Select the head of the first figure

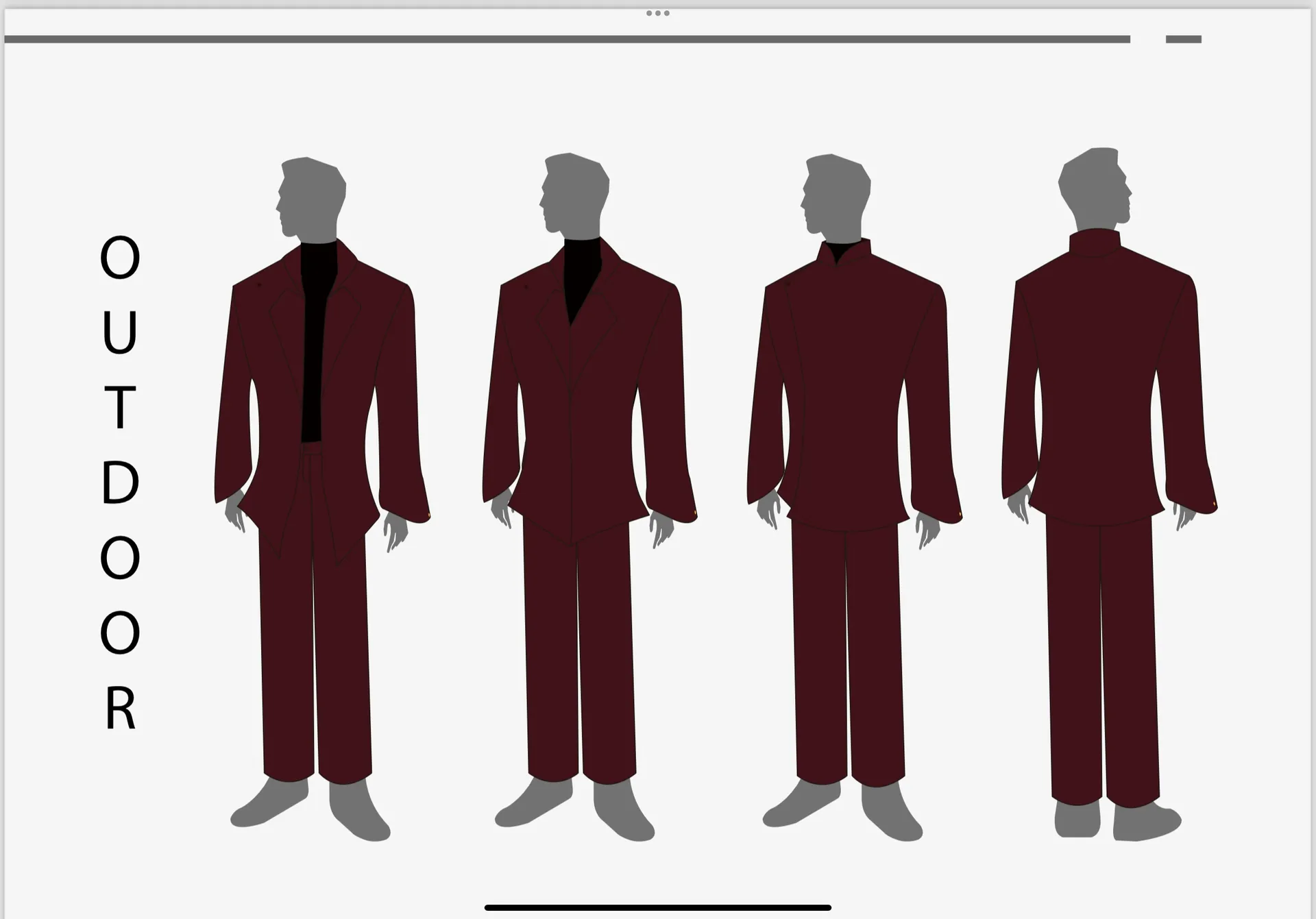pos(312,195)
